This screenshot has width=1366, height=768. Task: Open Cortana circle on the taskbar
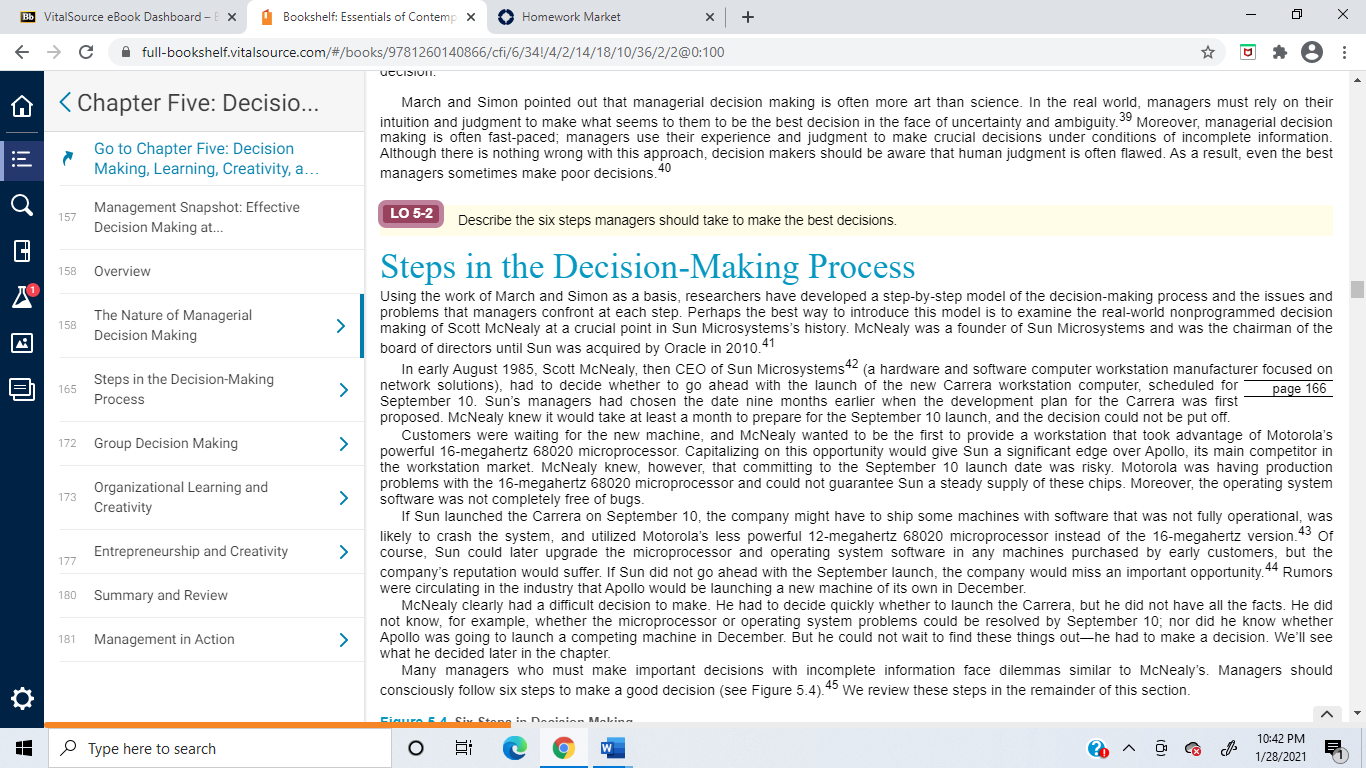point(416,748)
